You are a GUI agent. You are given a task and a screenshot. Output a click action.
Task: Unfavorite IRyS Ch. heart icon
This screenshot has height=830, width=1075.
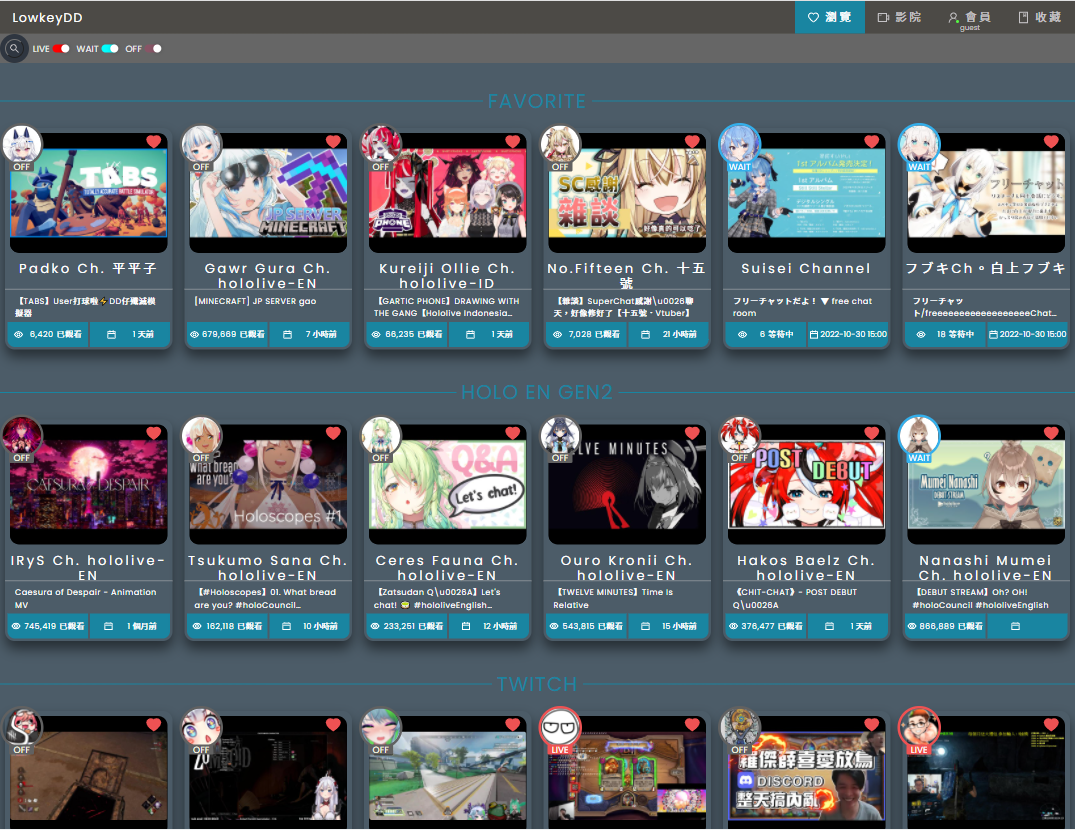pos(154,432)
